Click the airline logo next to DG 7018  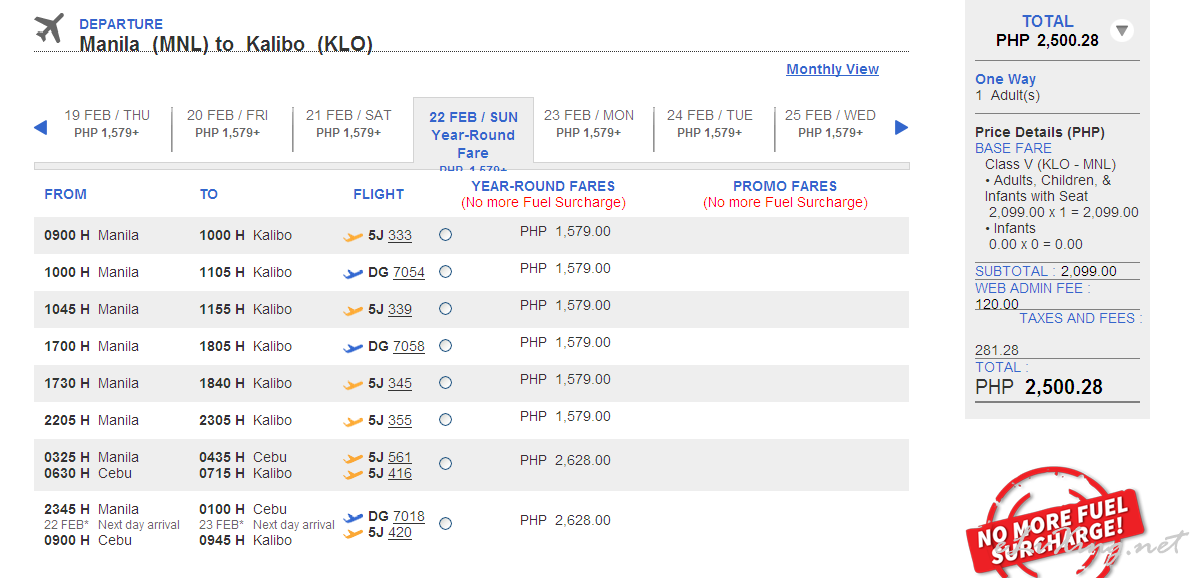[x=353, y=518]
